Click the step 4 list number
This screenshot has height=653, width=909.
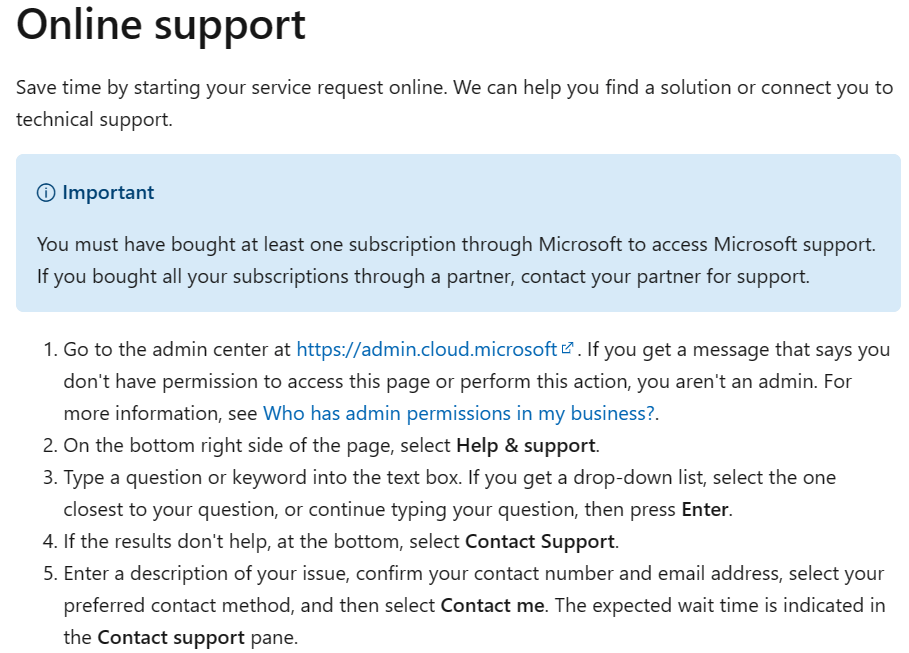click(49, 542)
